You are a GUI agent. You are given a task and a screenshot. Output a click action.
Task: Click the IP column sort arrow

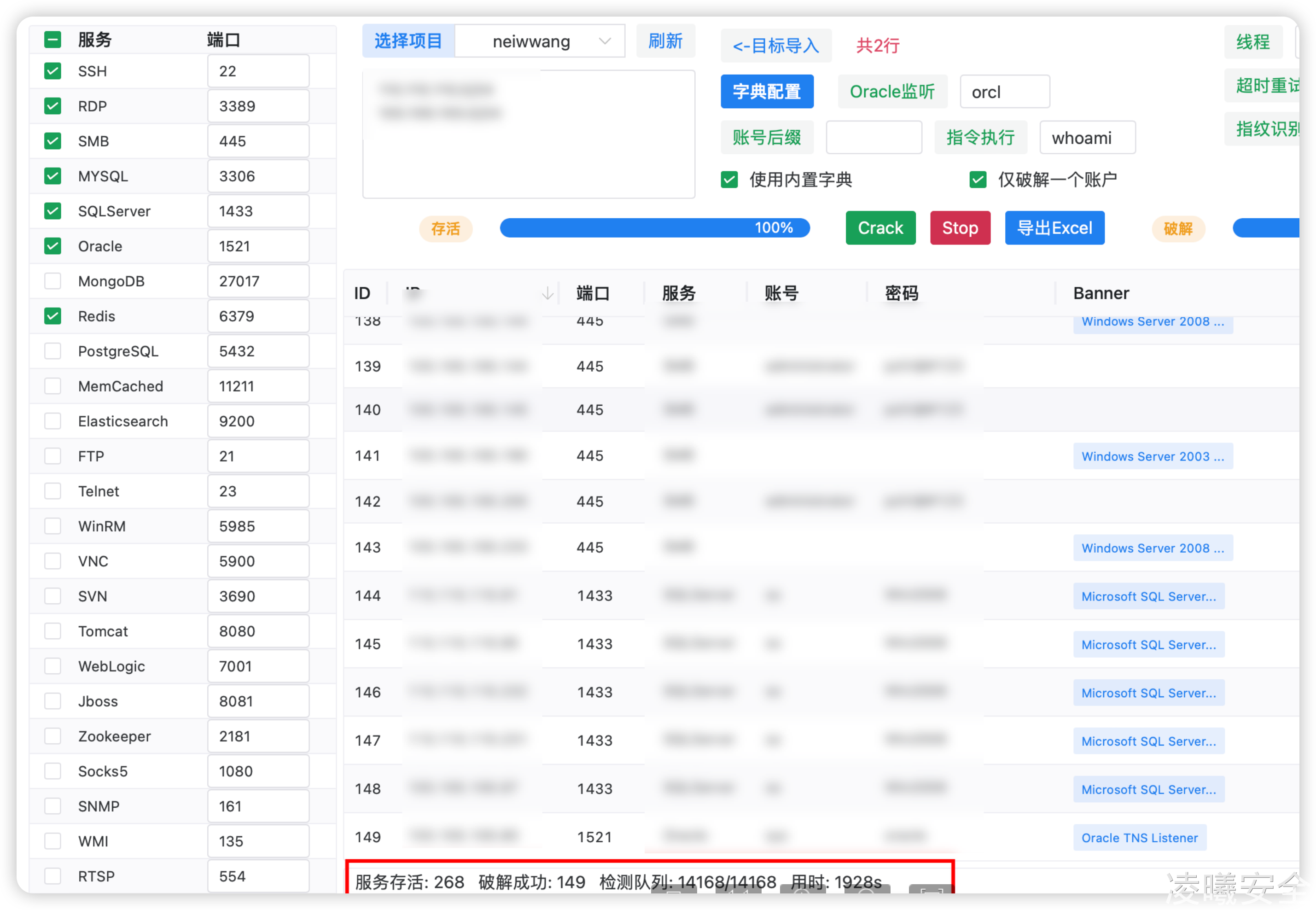(547, 293)
